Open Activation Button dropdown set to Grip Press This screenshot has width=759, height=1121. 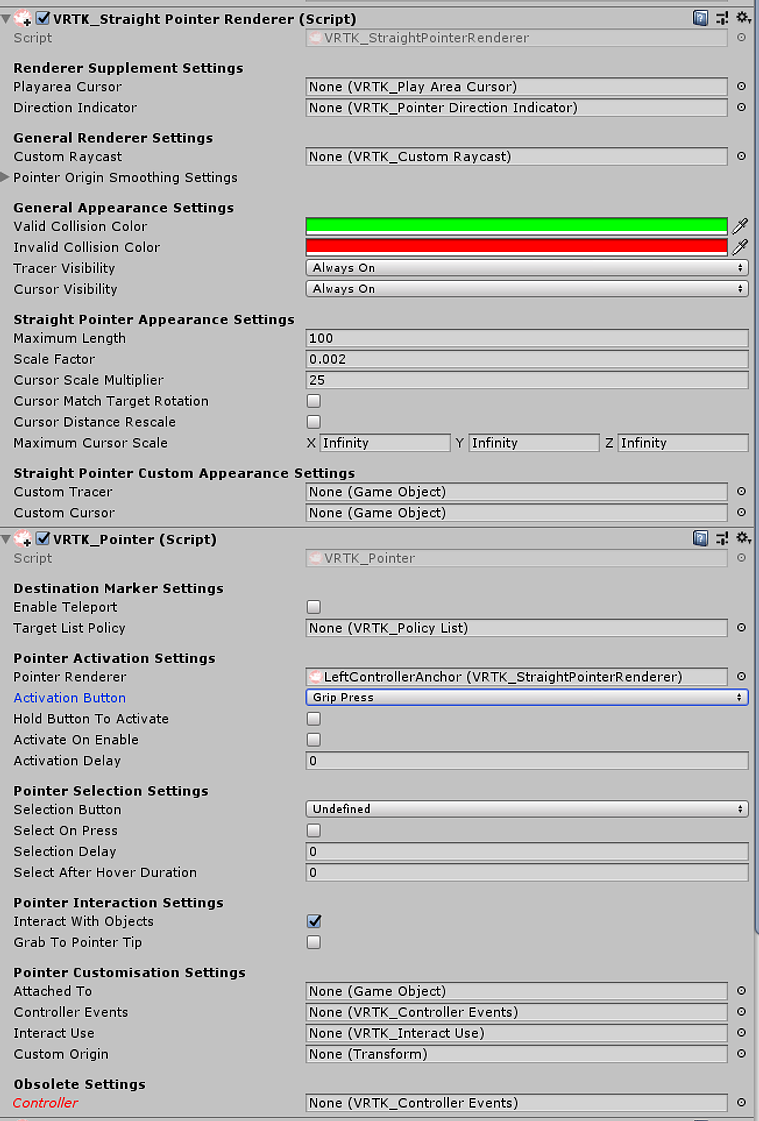527,697
